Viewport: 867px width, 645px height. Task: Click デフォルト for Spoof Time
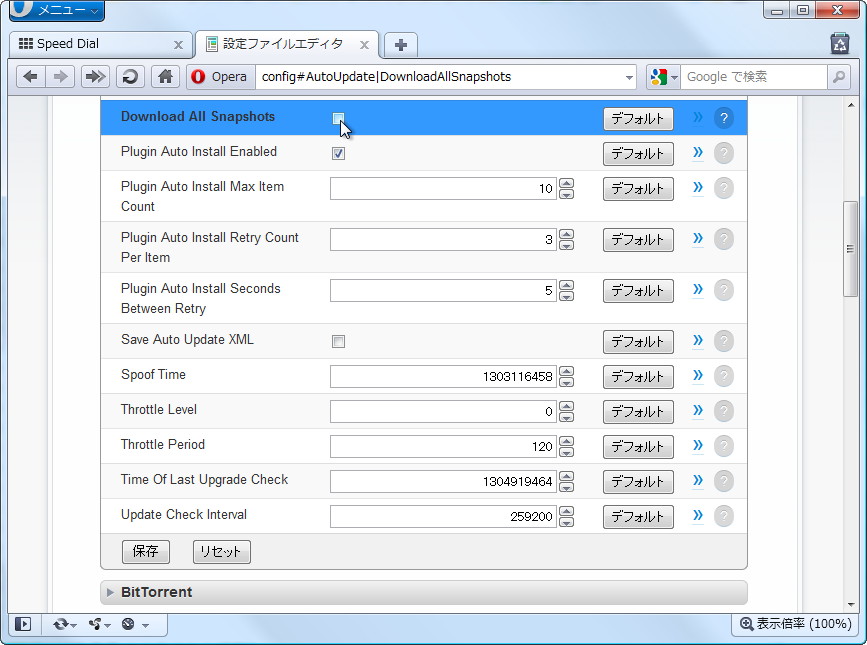638,377
